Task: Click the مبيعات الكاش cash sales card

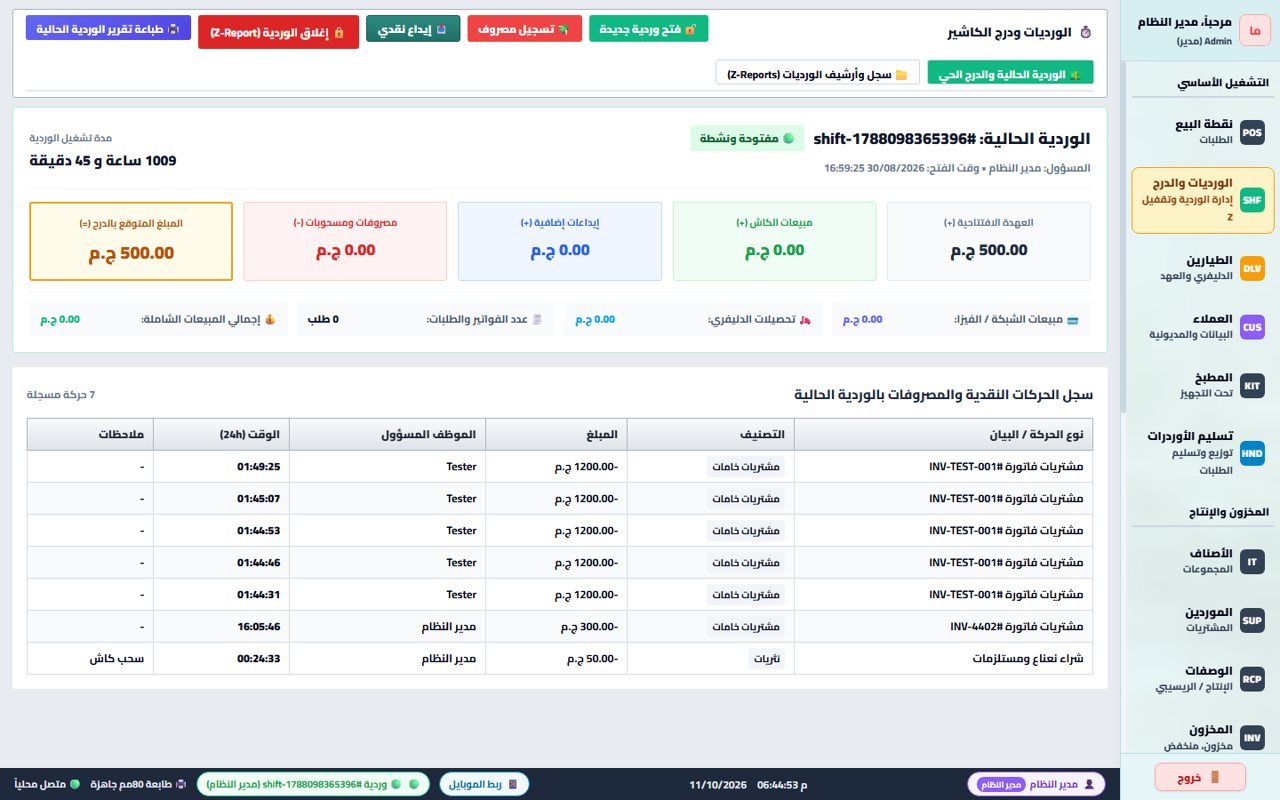Action: click(x=774, y=241)
